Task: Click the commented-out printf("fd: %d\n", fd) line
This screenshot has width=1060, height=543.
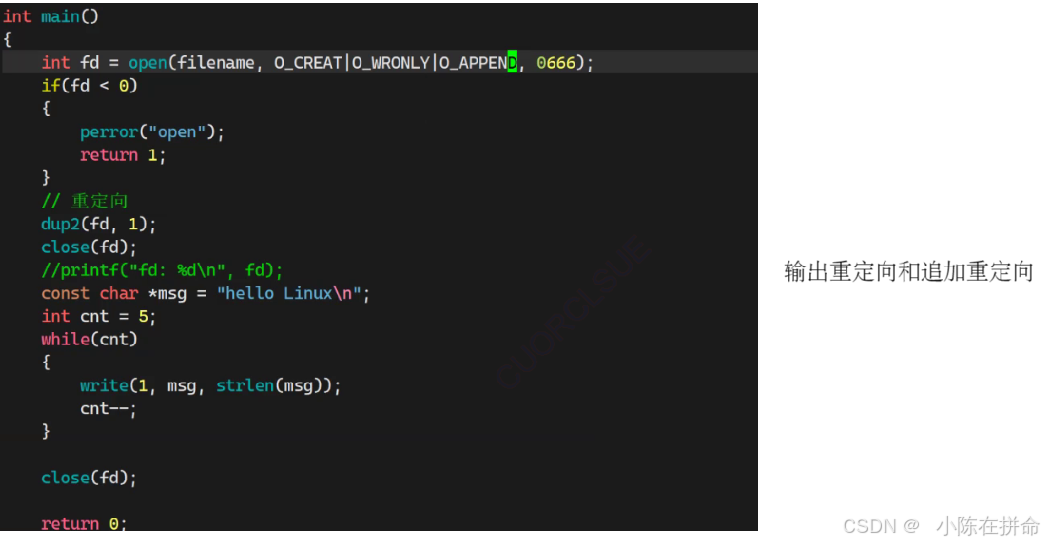Action: (162, 270)
